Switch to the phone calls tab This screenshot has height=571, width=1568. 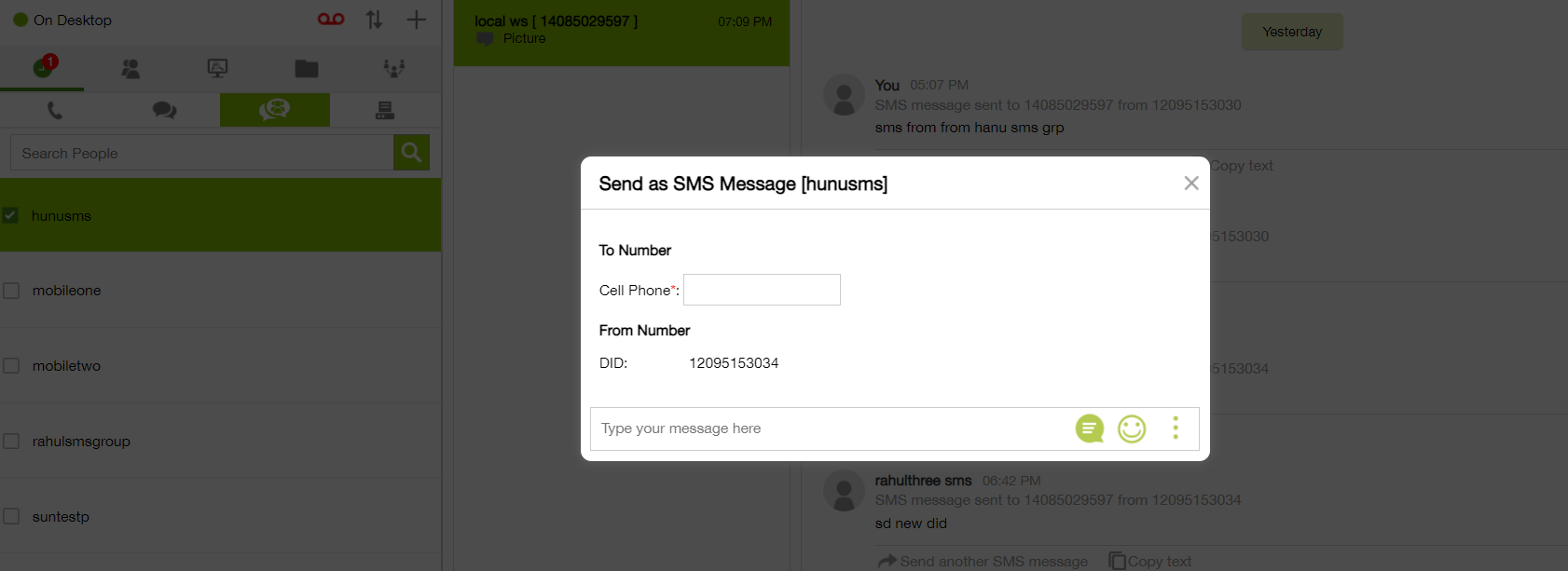[55, 110]
